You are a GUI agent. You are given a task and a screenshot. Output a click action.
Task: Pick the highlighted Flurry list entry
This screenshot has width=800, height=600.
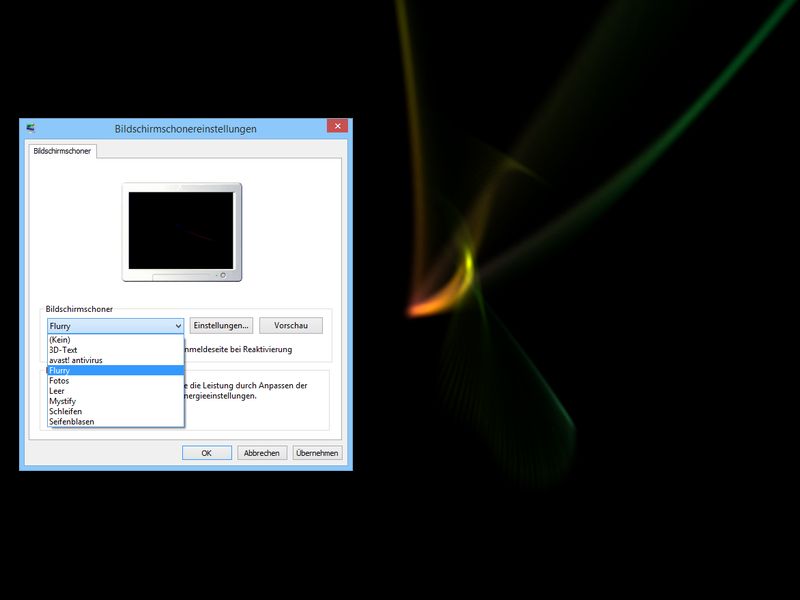click(115, 370)
